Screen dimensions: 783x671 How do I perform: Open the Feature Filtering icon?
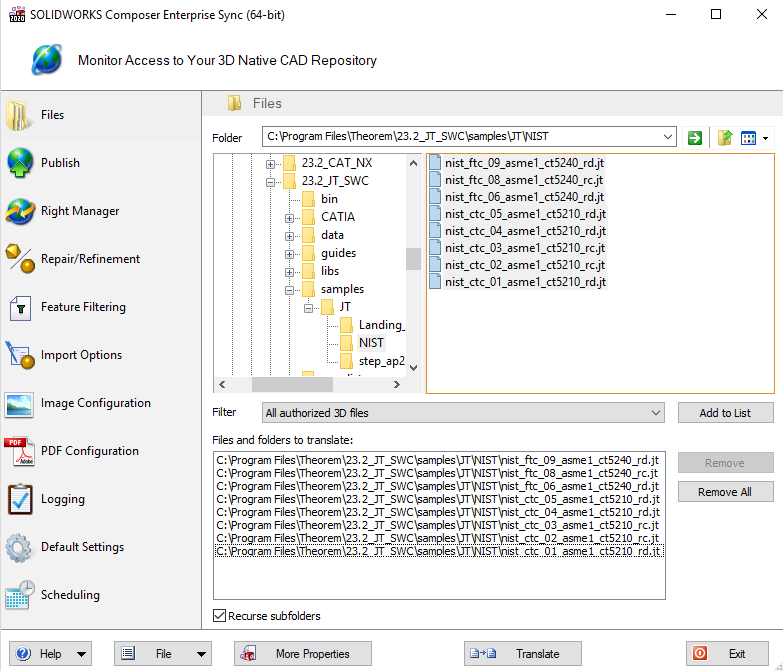point(20,308)
